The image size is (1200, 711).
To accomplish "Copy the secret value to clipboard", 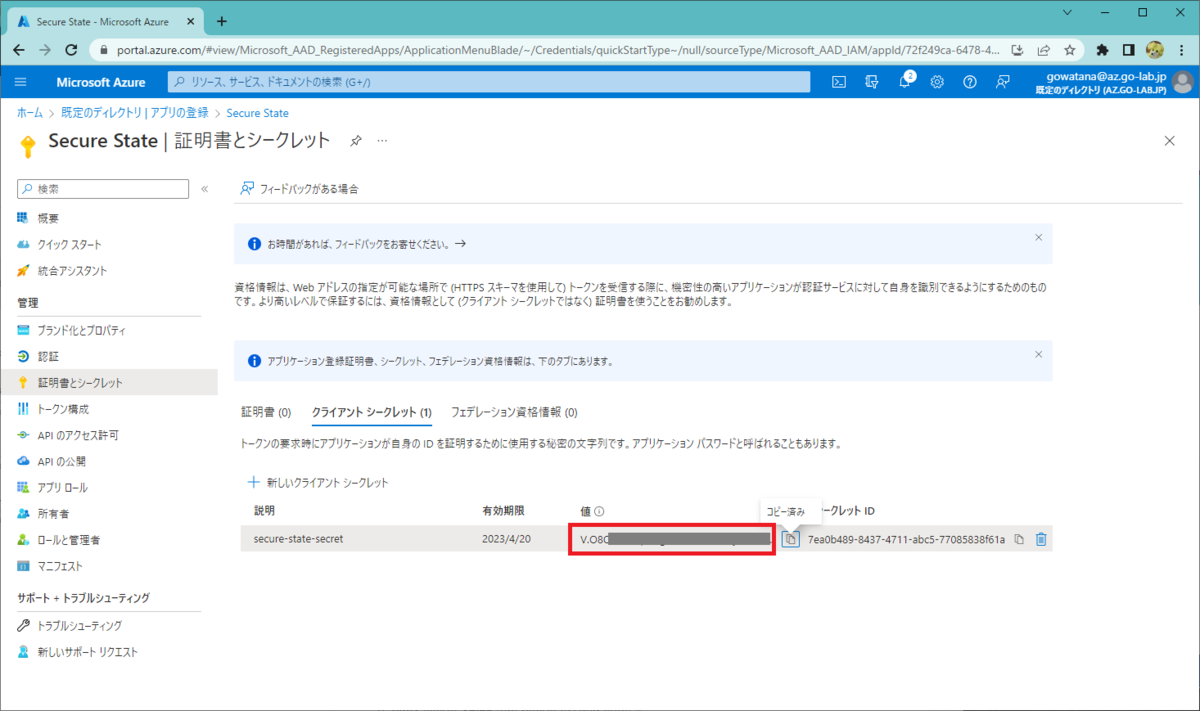I will pyautogui.click(x=790, y=539).
